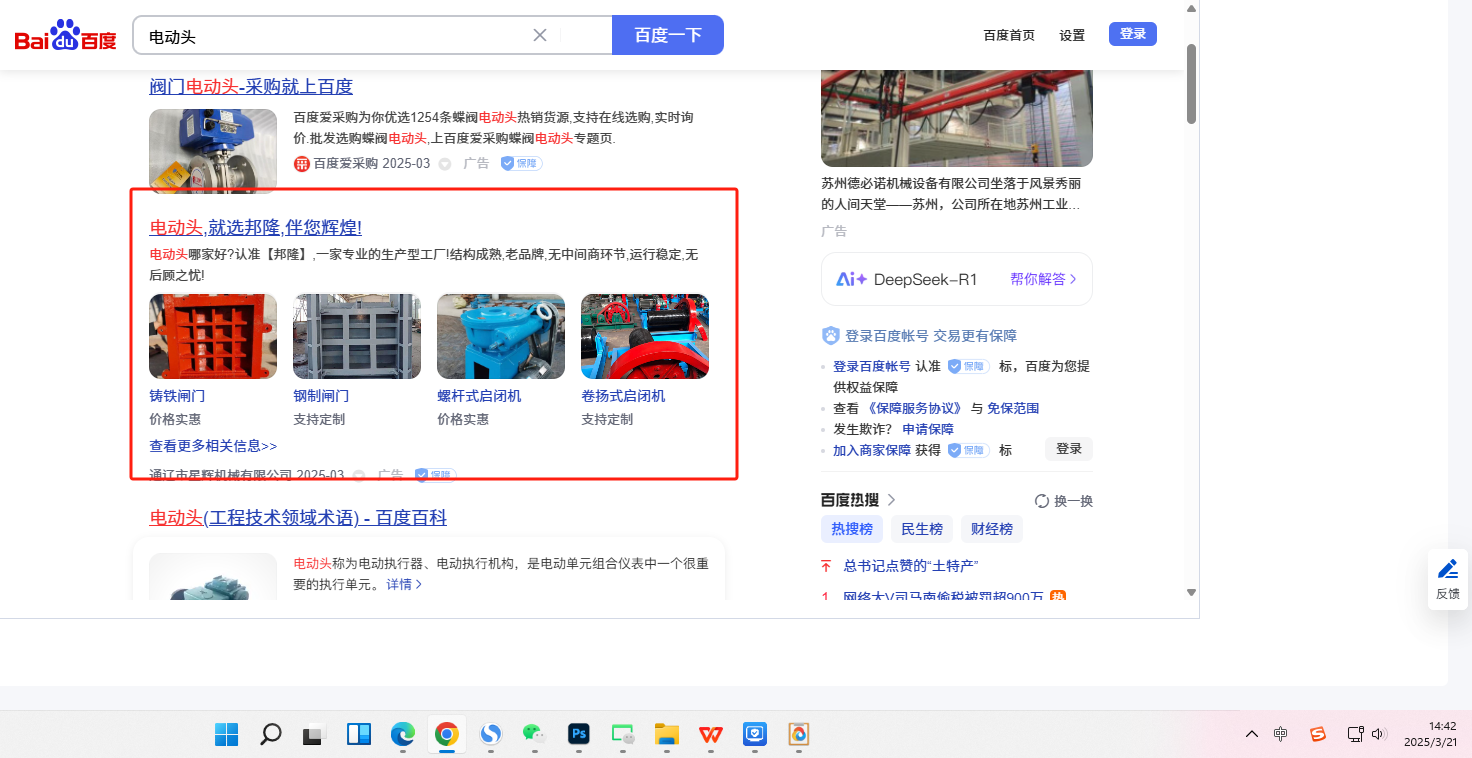Image resolution: width=1472 pixels, height=758 pixels.
Task: Open hot search 总书记点赞的“土特产”
Action: [910, 566]
